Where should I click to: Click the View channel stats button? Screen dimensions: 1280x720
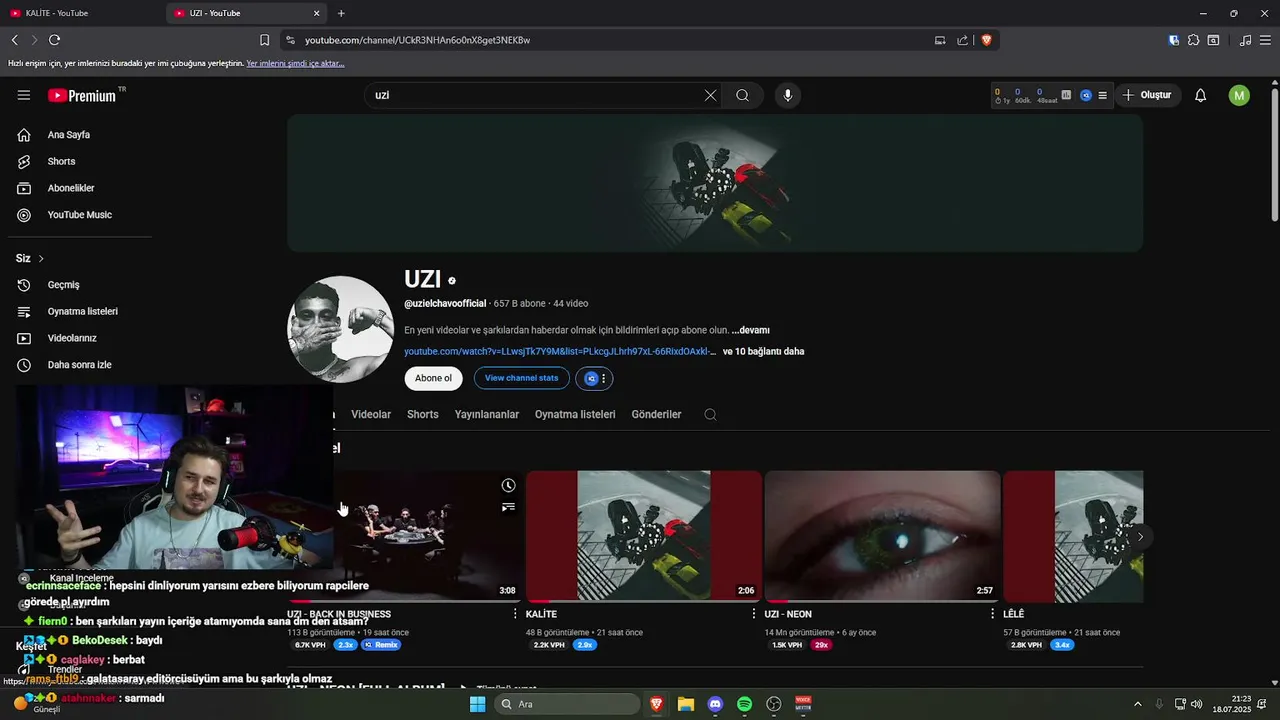(521, 378)
